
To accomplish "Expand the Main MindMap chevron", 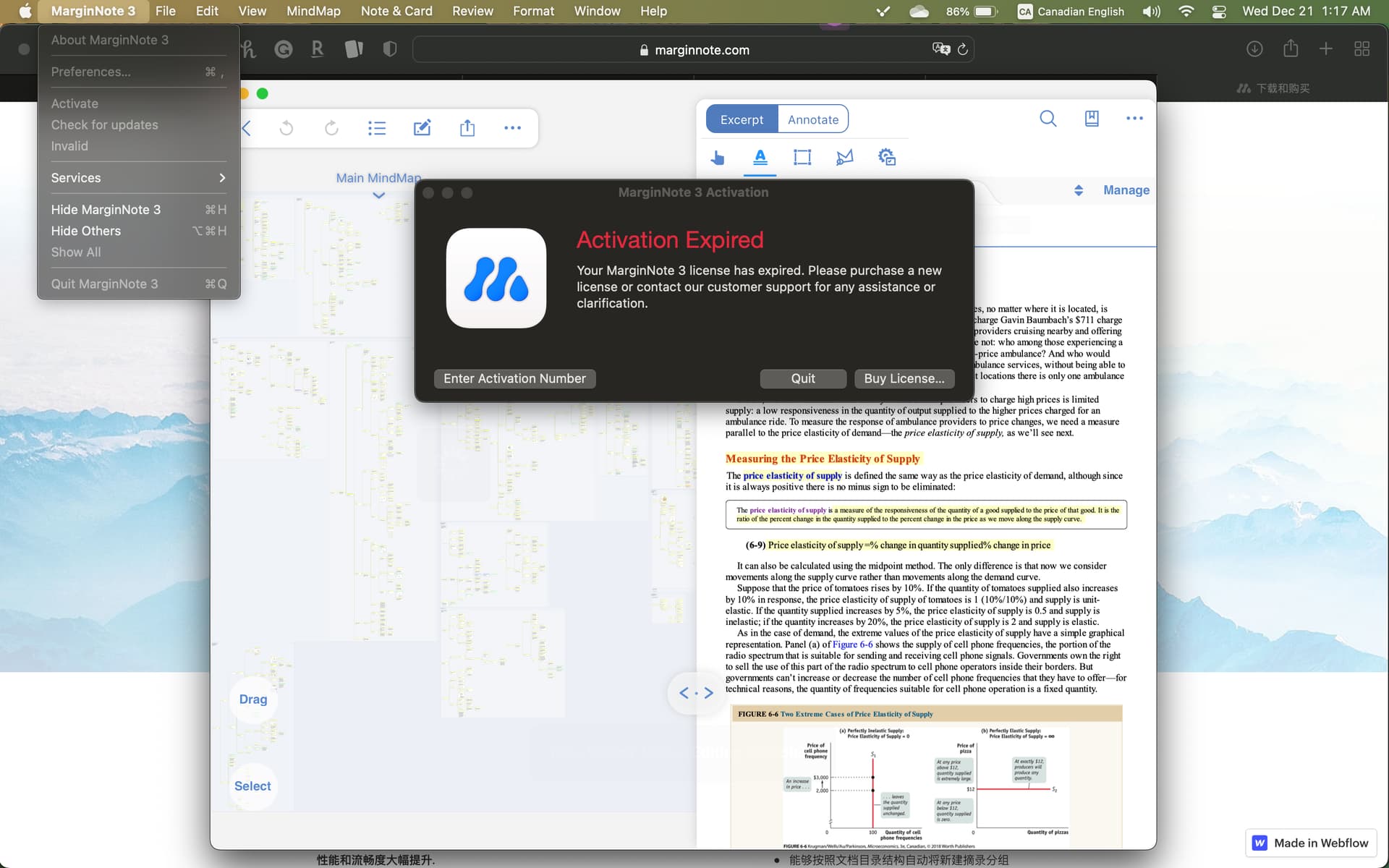I will pyautogui.click(x=378, y=195).
